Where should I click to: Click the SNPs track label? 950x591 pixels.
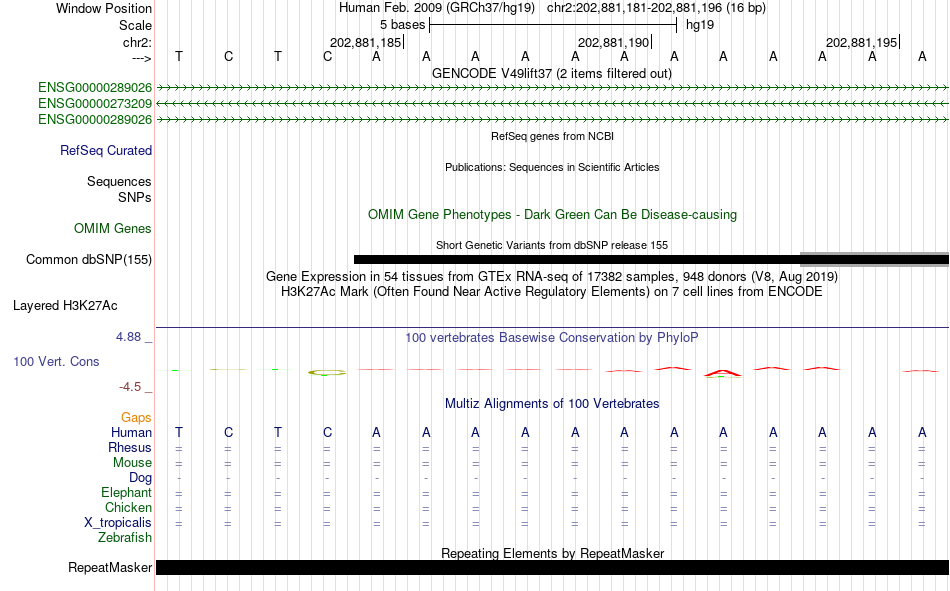click(135, 198)
